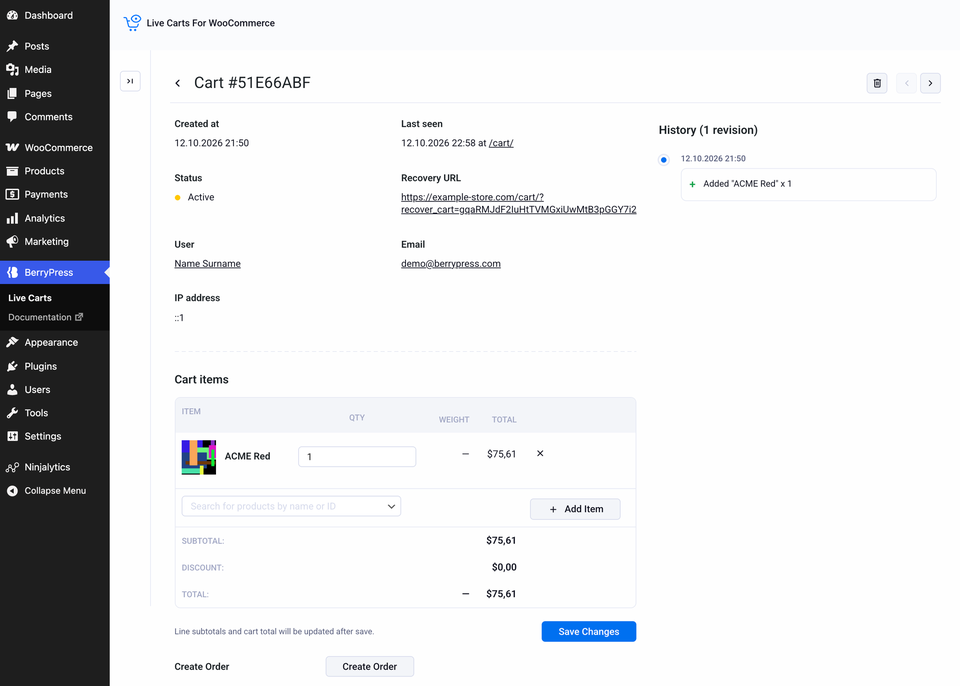Click the Created at 12.10.2026 21:50 value
Viewport: 960px width, 686px height.
coord(212,143)
